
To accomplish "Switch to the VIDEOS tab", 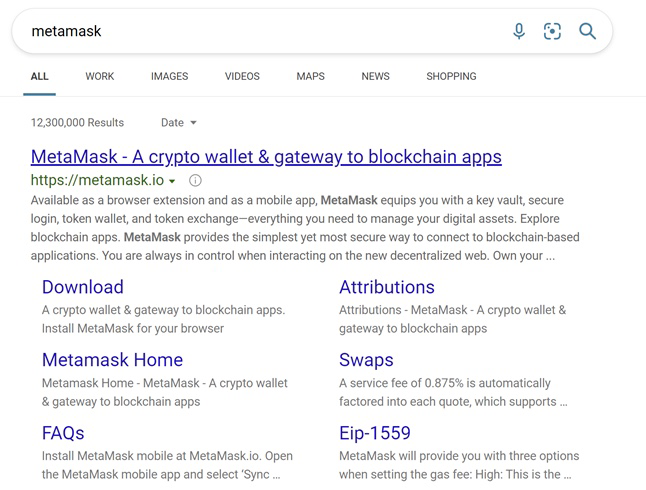I will [x=242, y=76].
